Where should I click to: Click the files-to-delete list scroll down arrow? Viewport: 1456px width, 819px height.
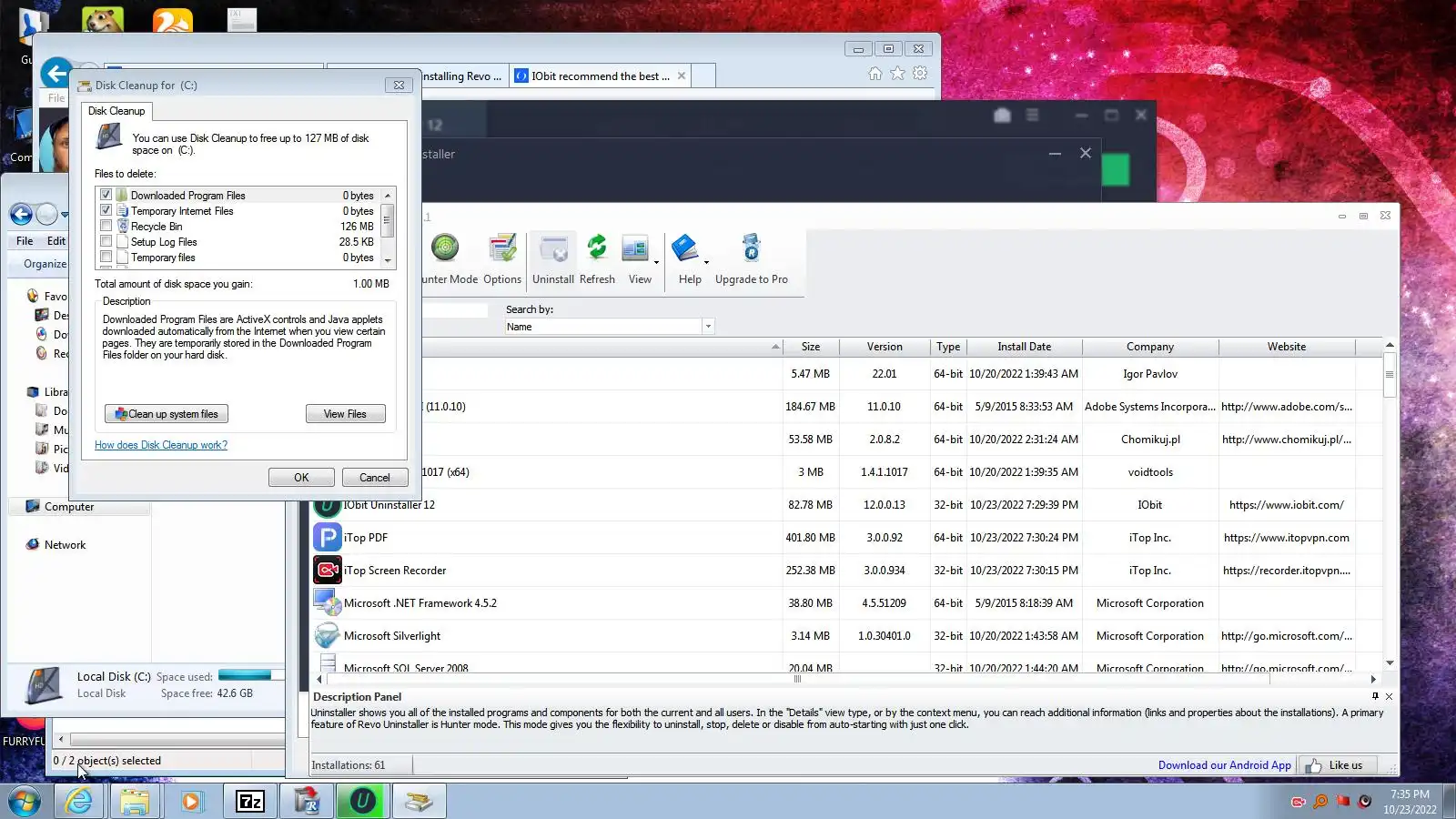(x=389, y=261)
